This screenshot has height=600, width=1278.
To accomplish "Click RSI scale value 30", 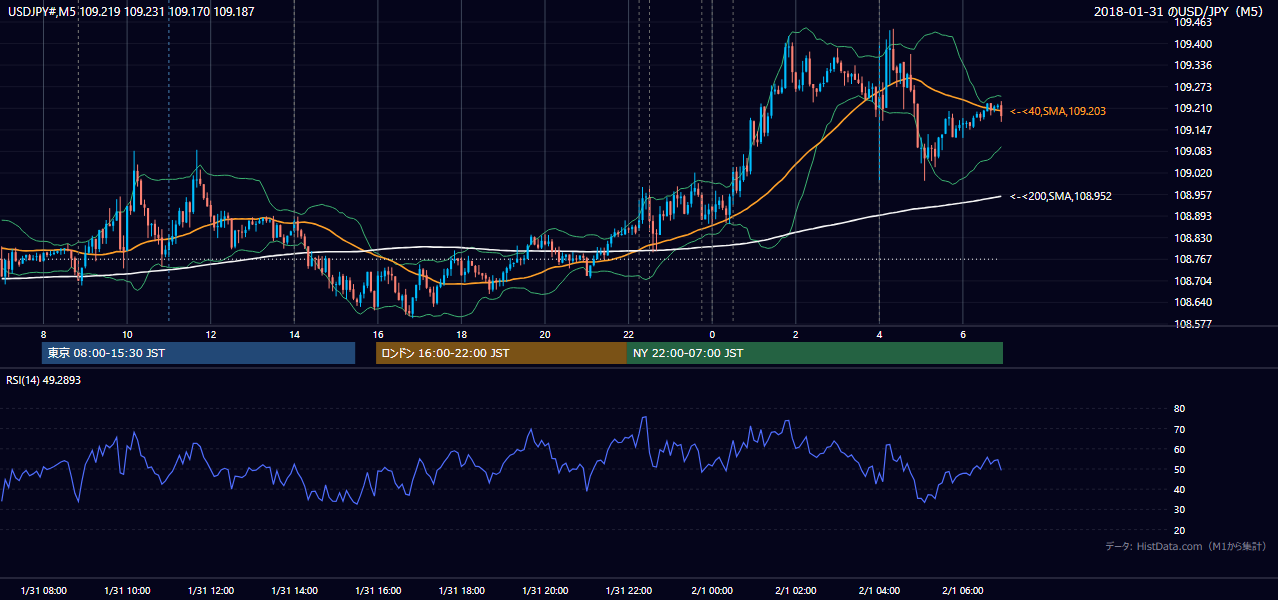I will click(1179, 510).
